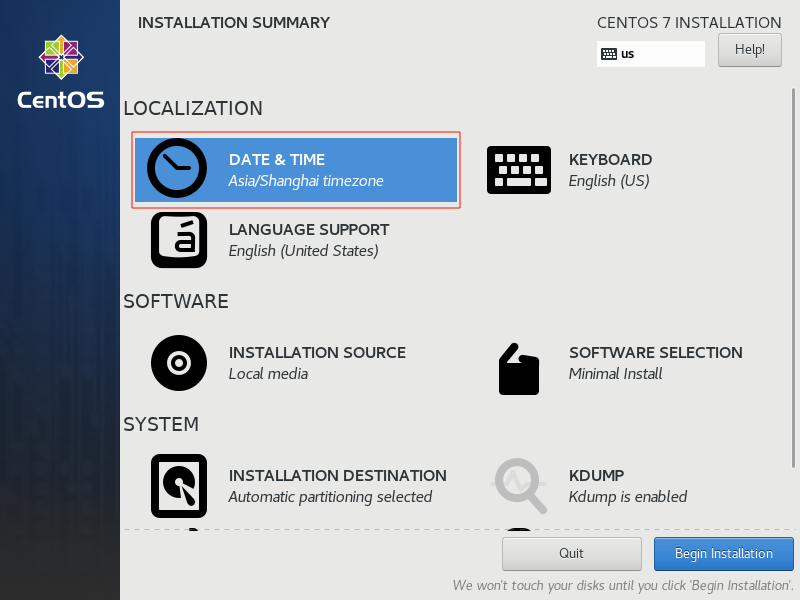Open the KEYBOARD settings label
This screenshot has height=600, width=800.
coord(610,160)
